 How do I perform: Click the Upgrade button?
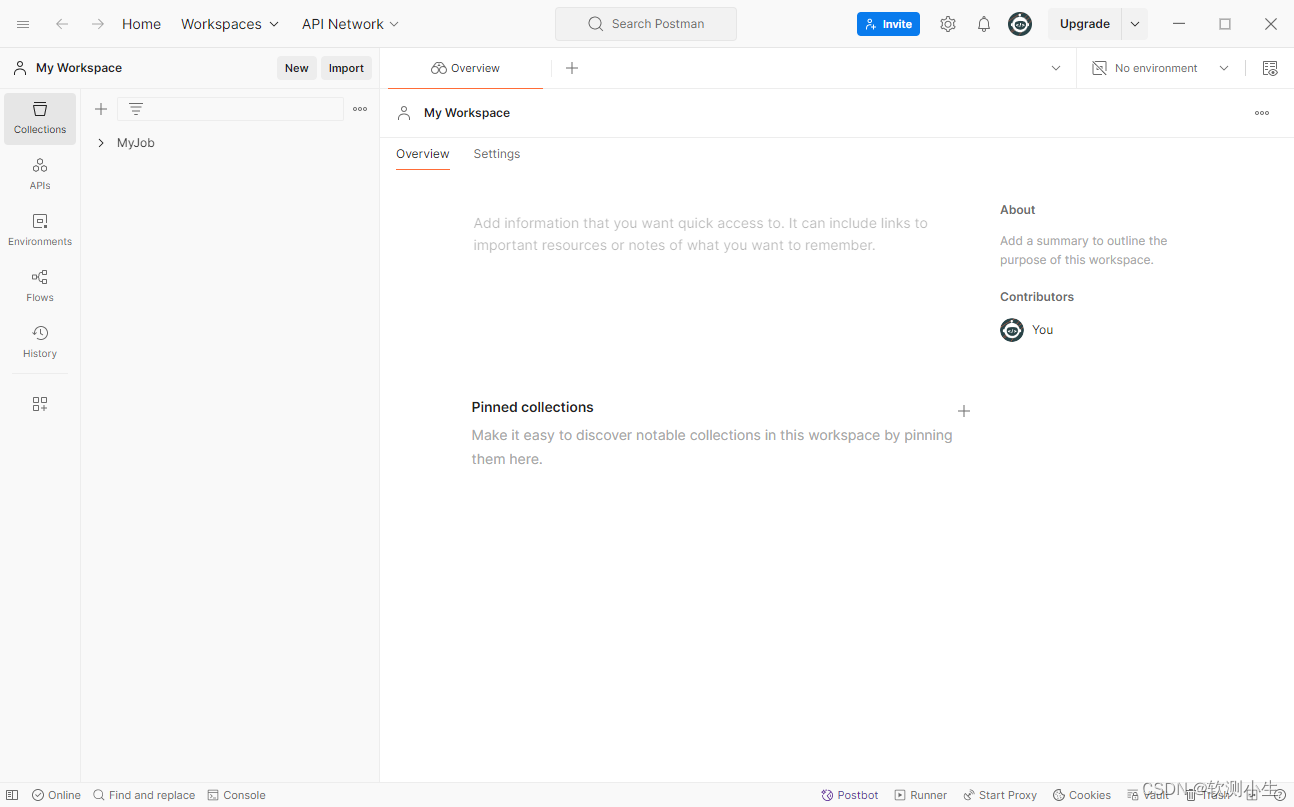pyautogui.click(x=1085, y=24)
